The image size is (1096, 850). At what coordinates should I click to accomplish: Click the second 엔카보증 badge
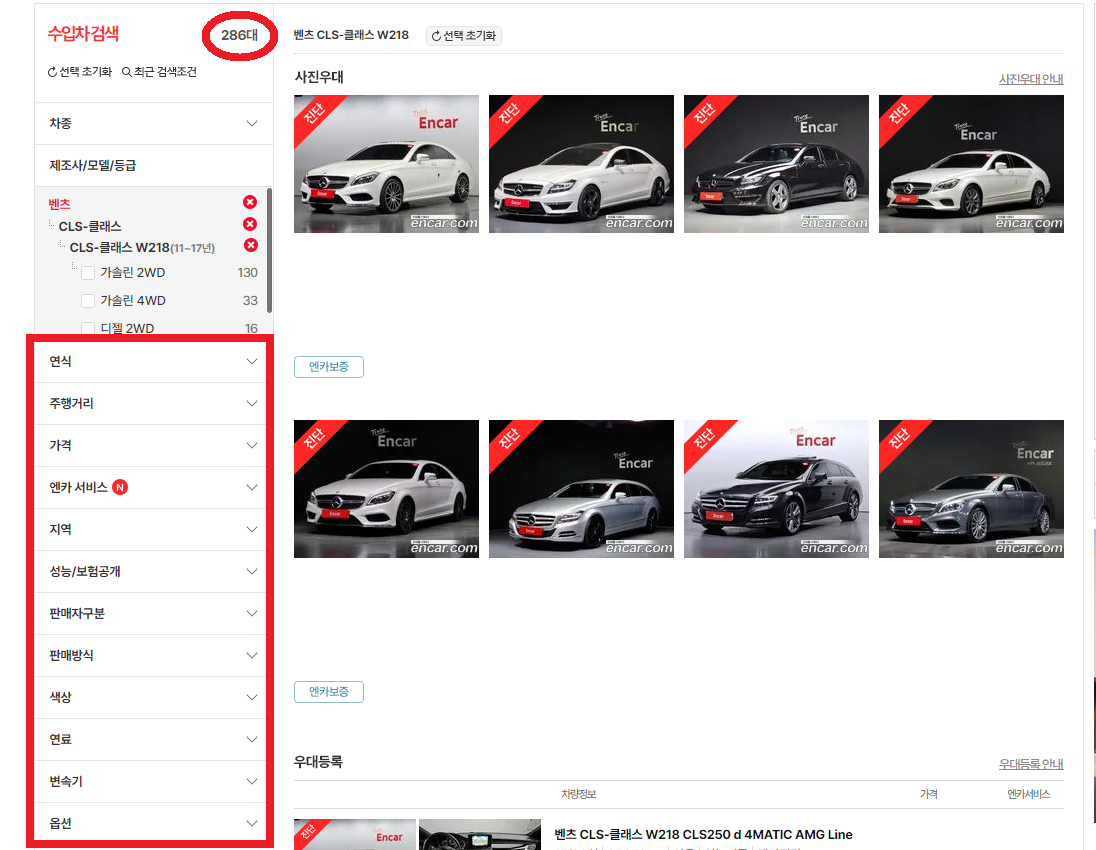pos(329,692)
